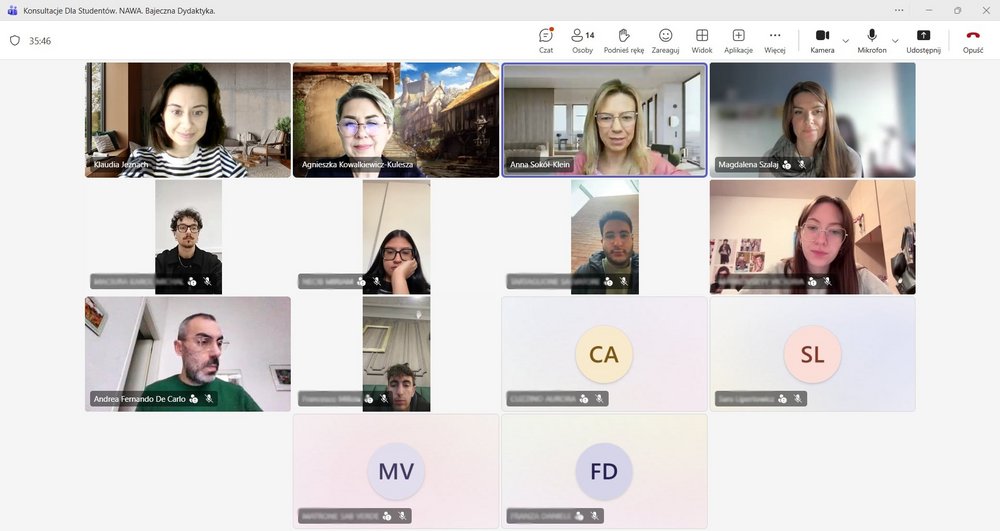Viewport: 1000px width, 531px height.
Task: Show the Osoby participants list
Action: (582, 41)
